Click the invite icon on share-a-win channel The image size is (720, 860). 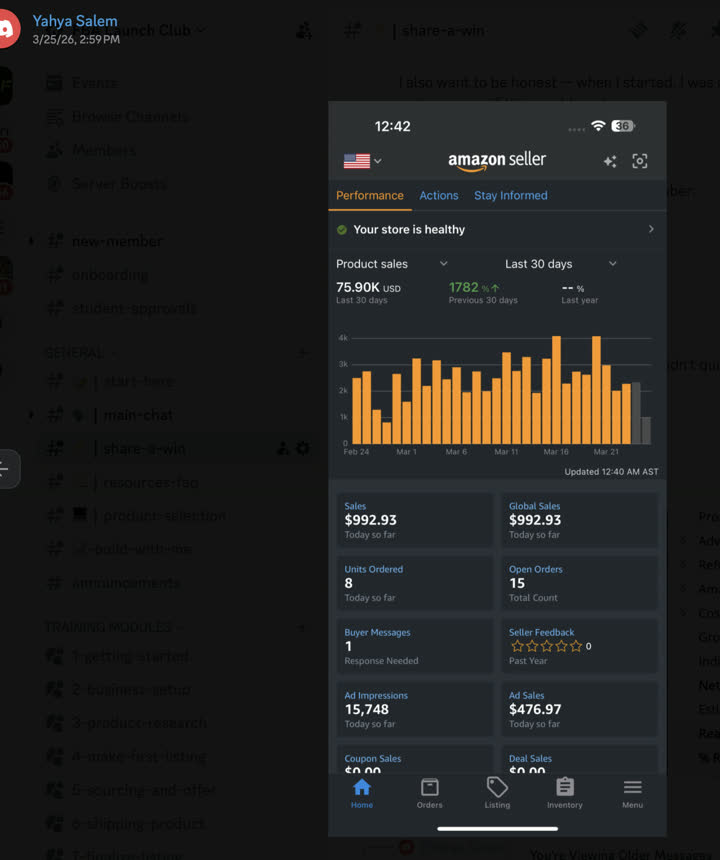point(283,448)
